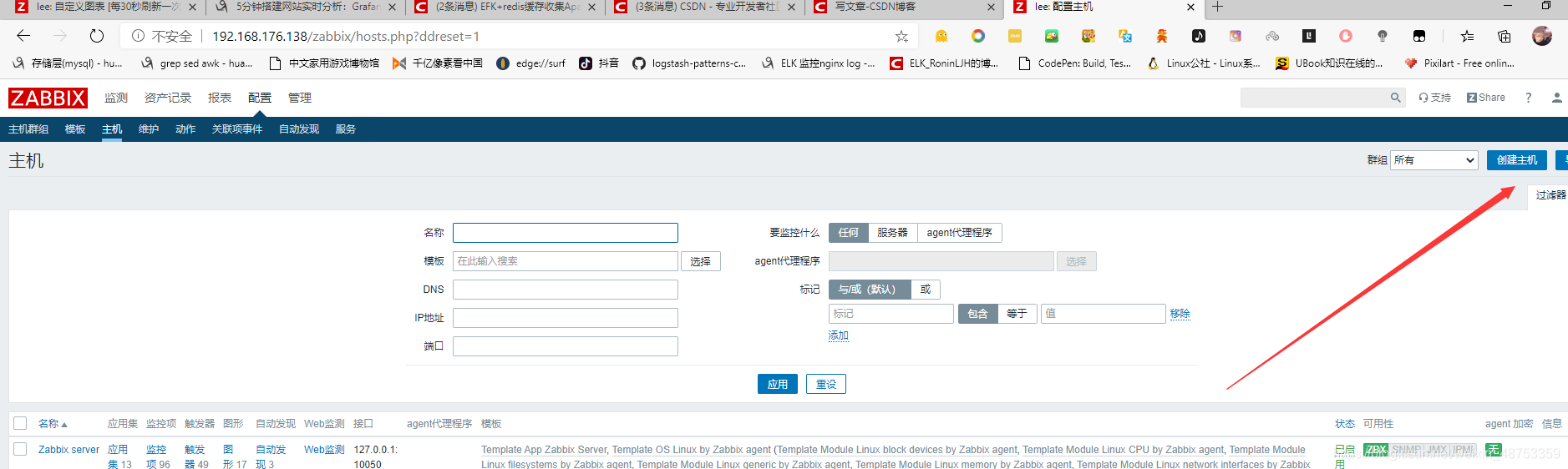Screen dimensions: 1568x469
Task: Click the 移除 tag link
Action: 1180,314
